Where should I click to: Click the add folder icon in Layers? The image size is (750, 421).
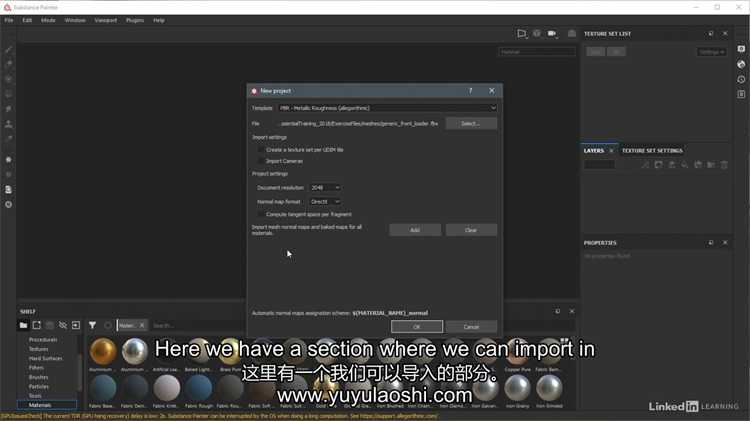click(x=711, y=165)
